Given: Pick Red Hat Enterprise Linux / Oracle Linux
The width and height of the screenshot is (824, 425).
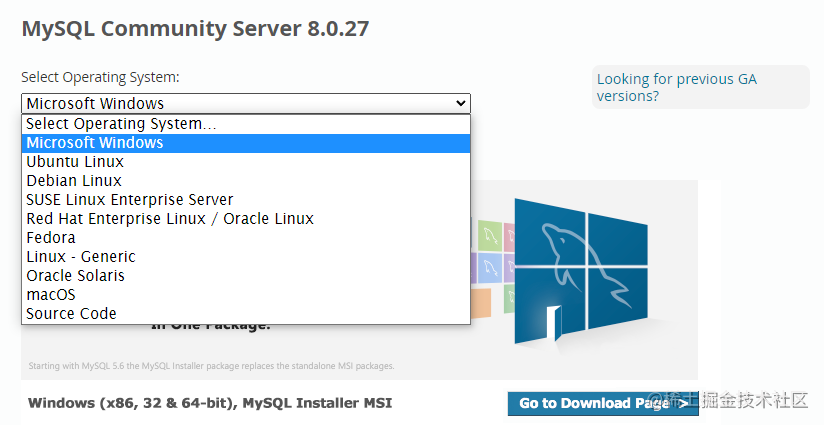Looking at the screenshot, I should click(246, 219).
